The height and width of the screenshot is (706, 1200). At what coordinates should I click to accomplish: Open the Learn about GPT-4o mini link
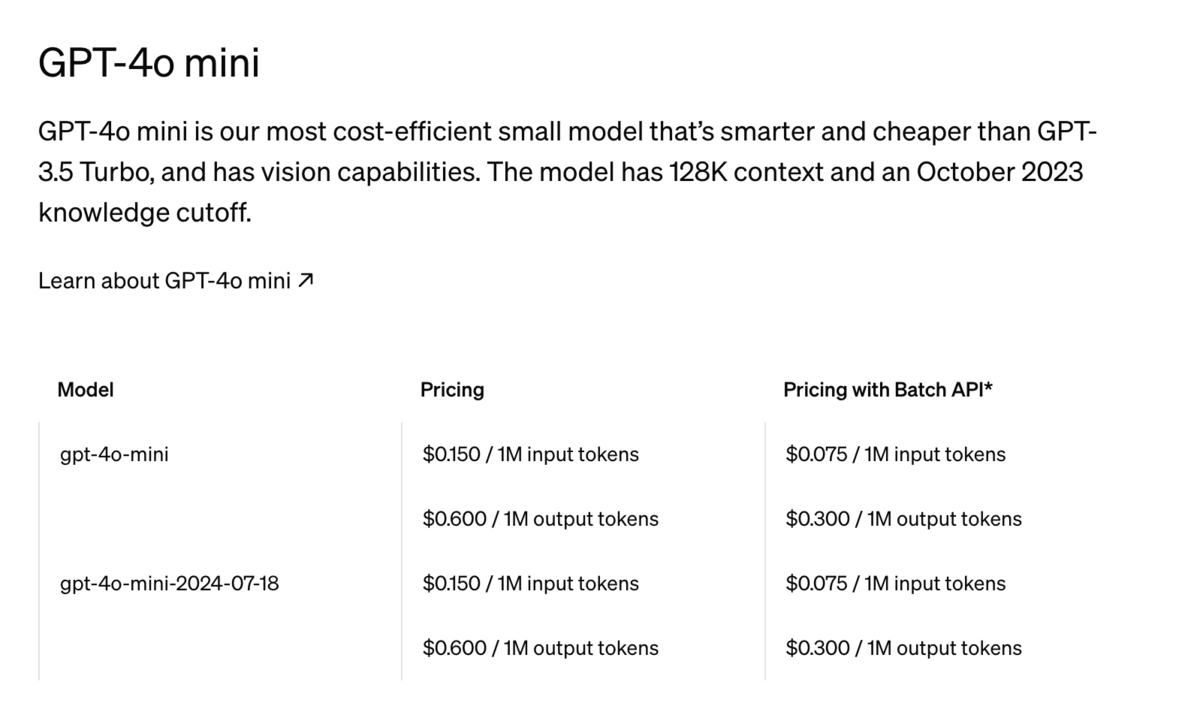point(176,281)
